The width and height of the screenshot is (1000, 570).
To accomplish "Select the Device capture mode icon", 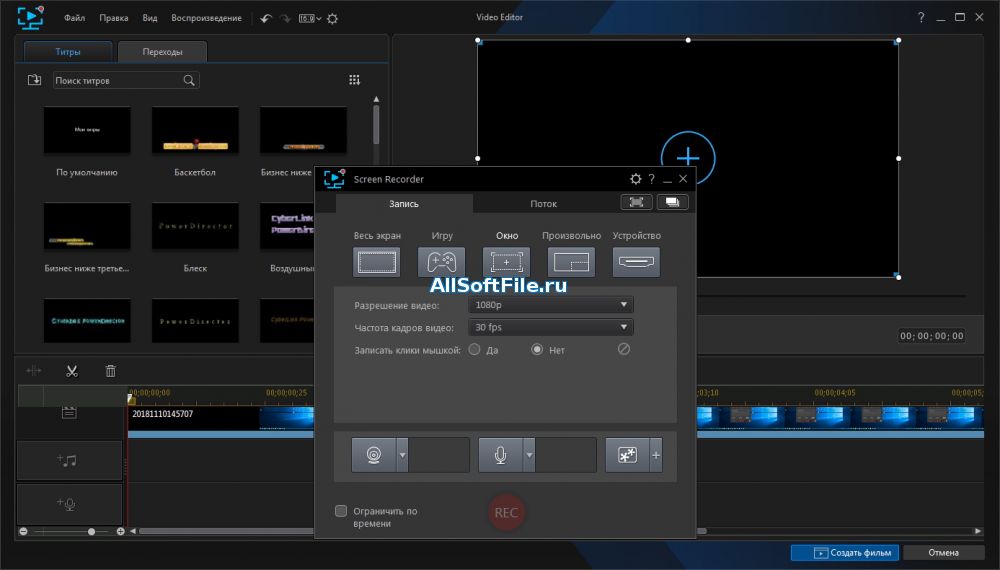I will (636, 262).
